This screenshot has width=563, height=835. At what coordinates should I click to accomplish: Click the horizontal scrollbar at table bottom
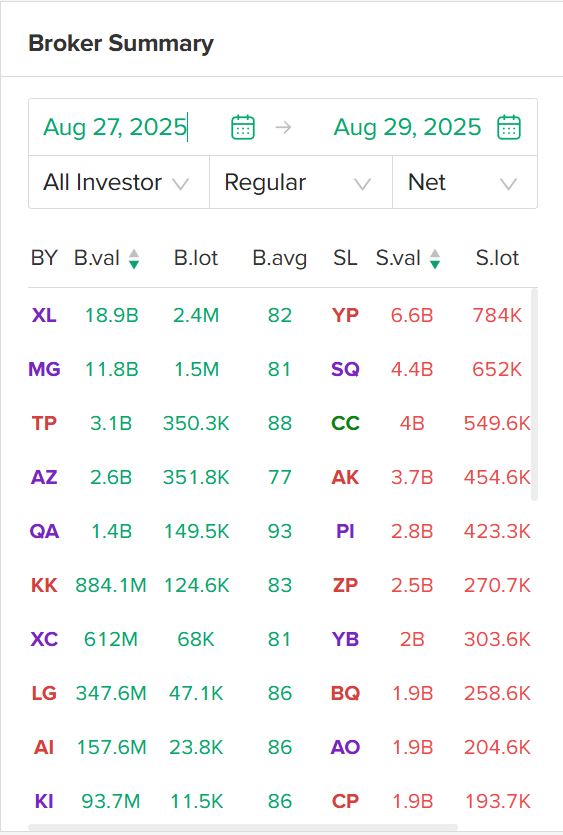click(243, 827)
